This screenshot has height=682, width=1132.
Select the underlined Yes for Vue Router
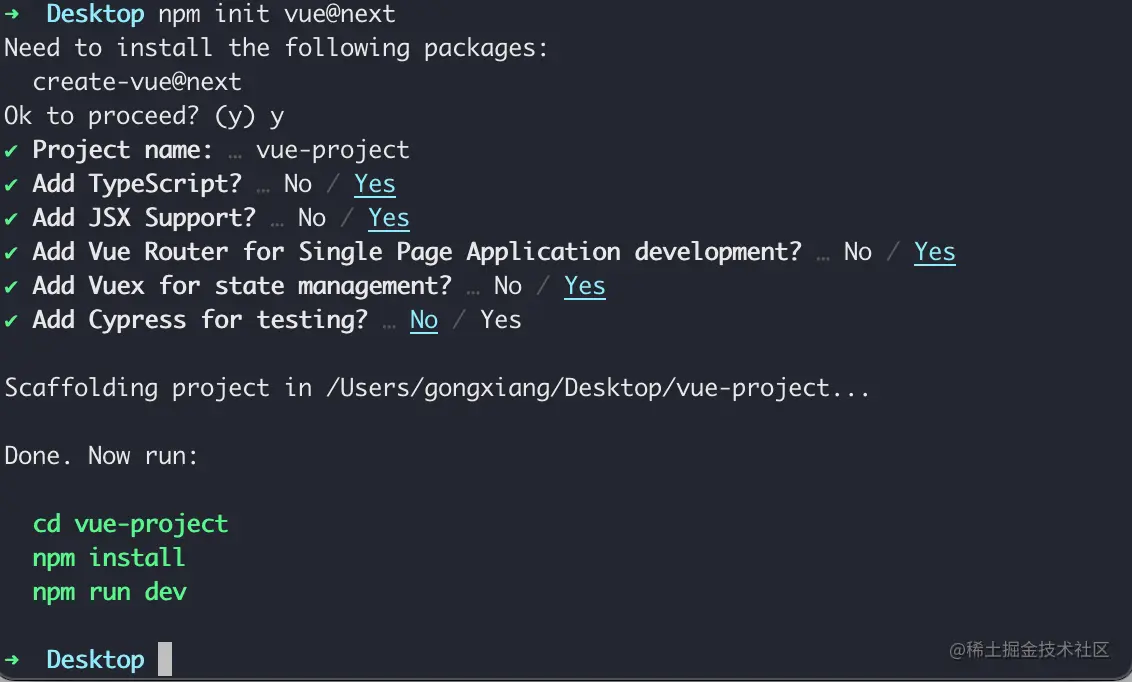[x=935, y=252]
